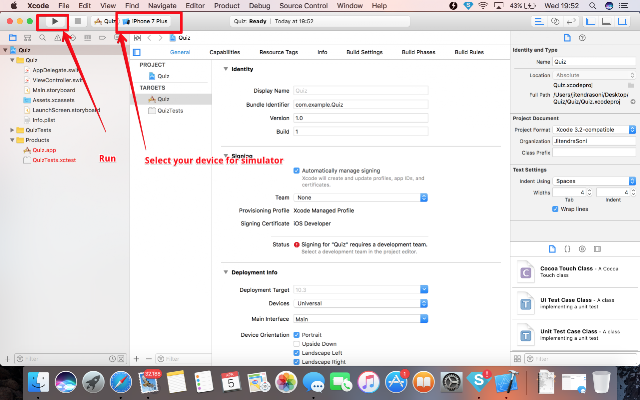Show the Standard editor
This screenshot has width=640, height=400.
539,21
